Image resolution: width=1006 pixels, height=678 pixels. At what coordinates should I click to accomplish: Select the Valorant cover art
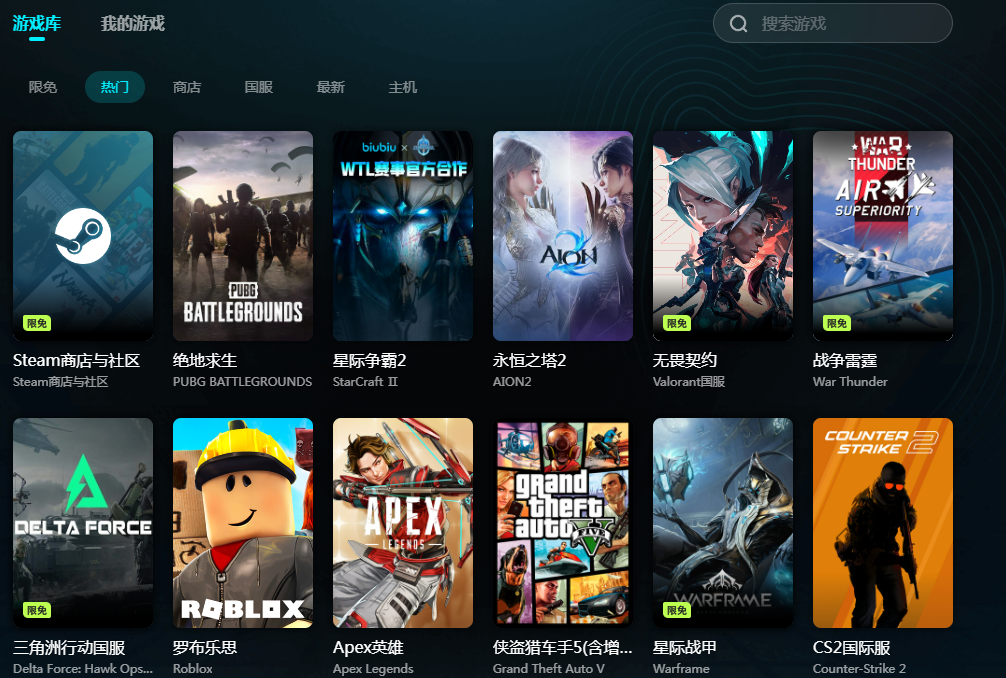722,235
